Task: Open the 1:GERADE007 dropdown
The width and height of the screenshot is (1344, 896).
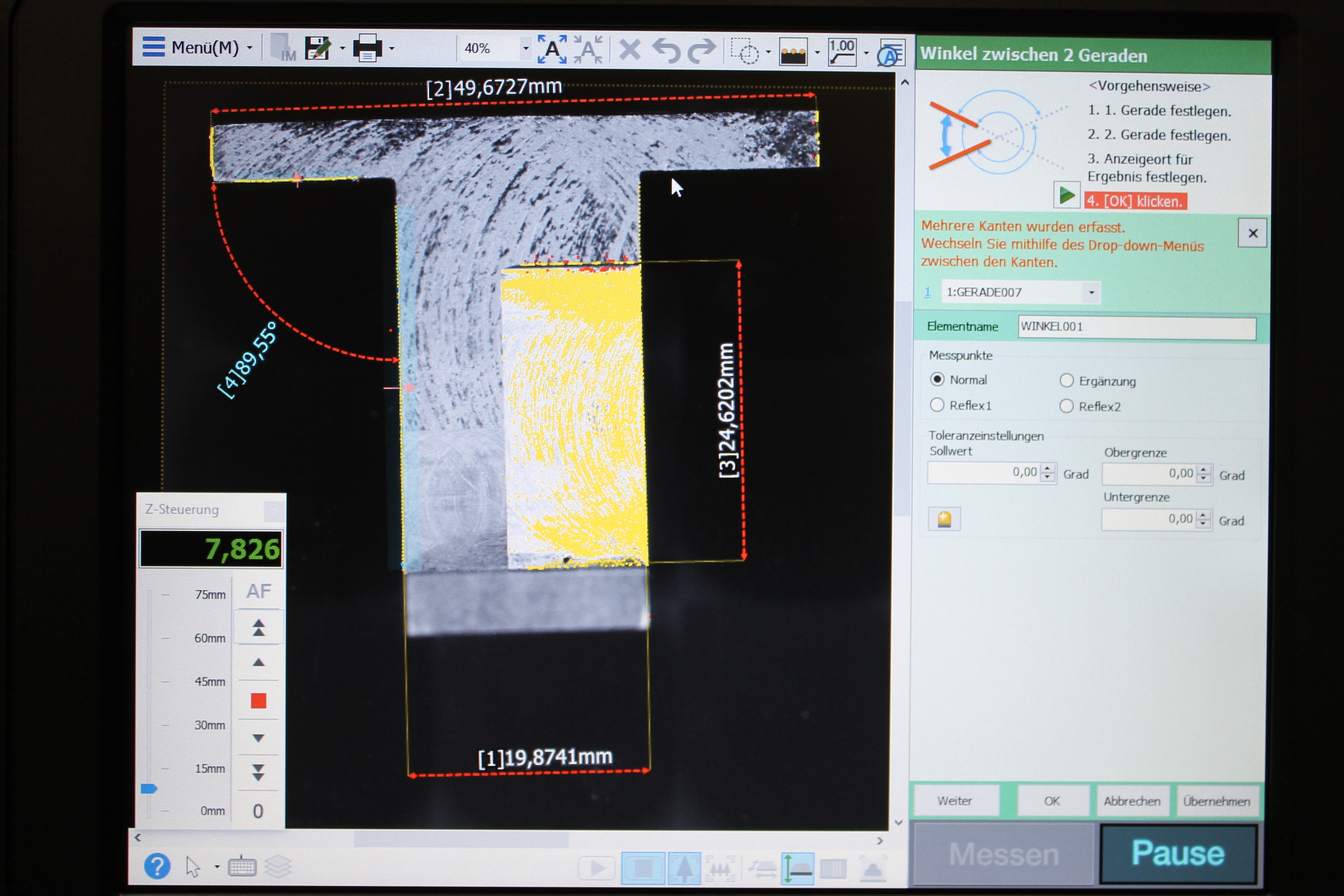Action: 1091,293
